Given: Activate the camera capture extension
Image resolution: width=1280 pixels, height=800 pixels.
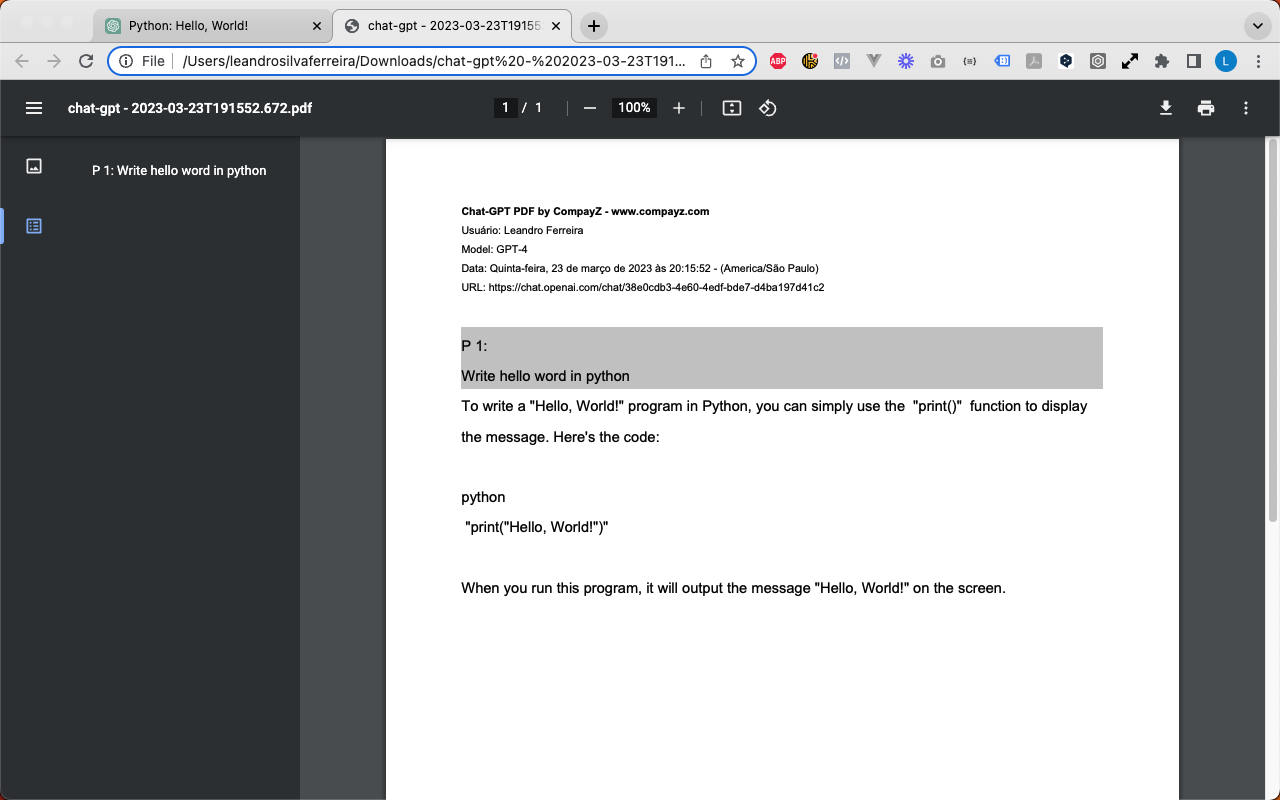Looking at the screenshot, I should [938, 61].
